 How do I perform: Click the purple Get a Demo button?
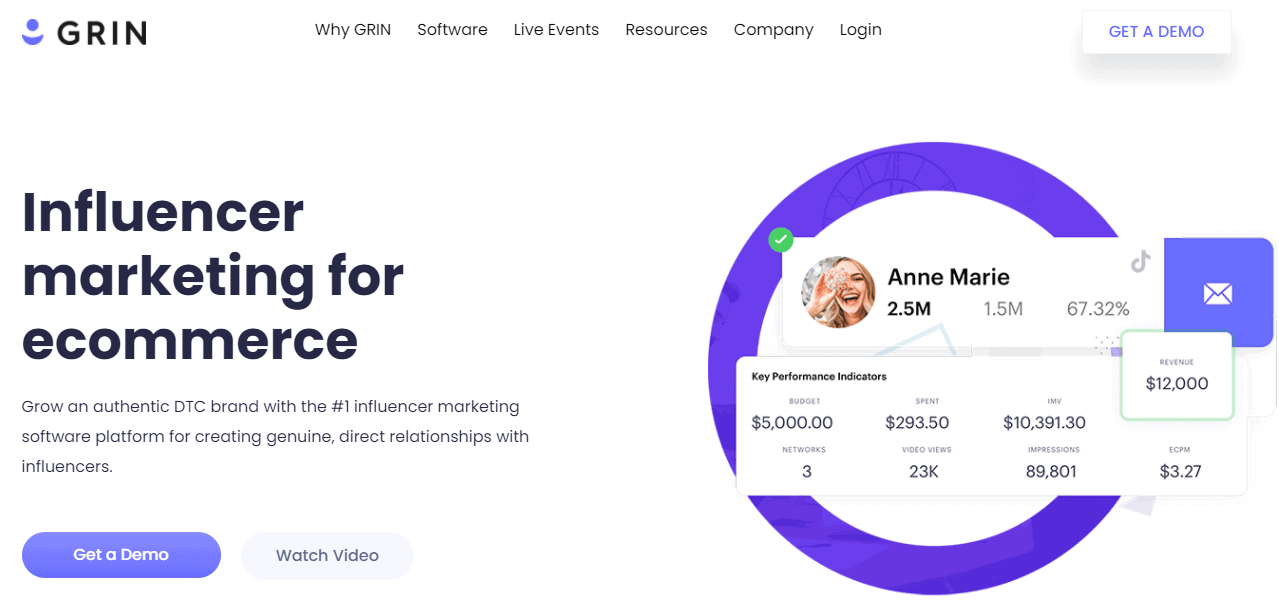121,555
